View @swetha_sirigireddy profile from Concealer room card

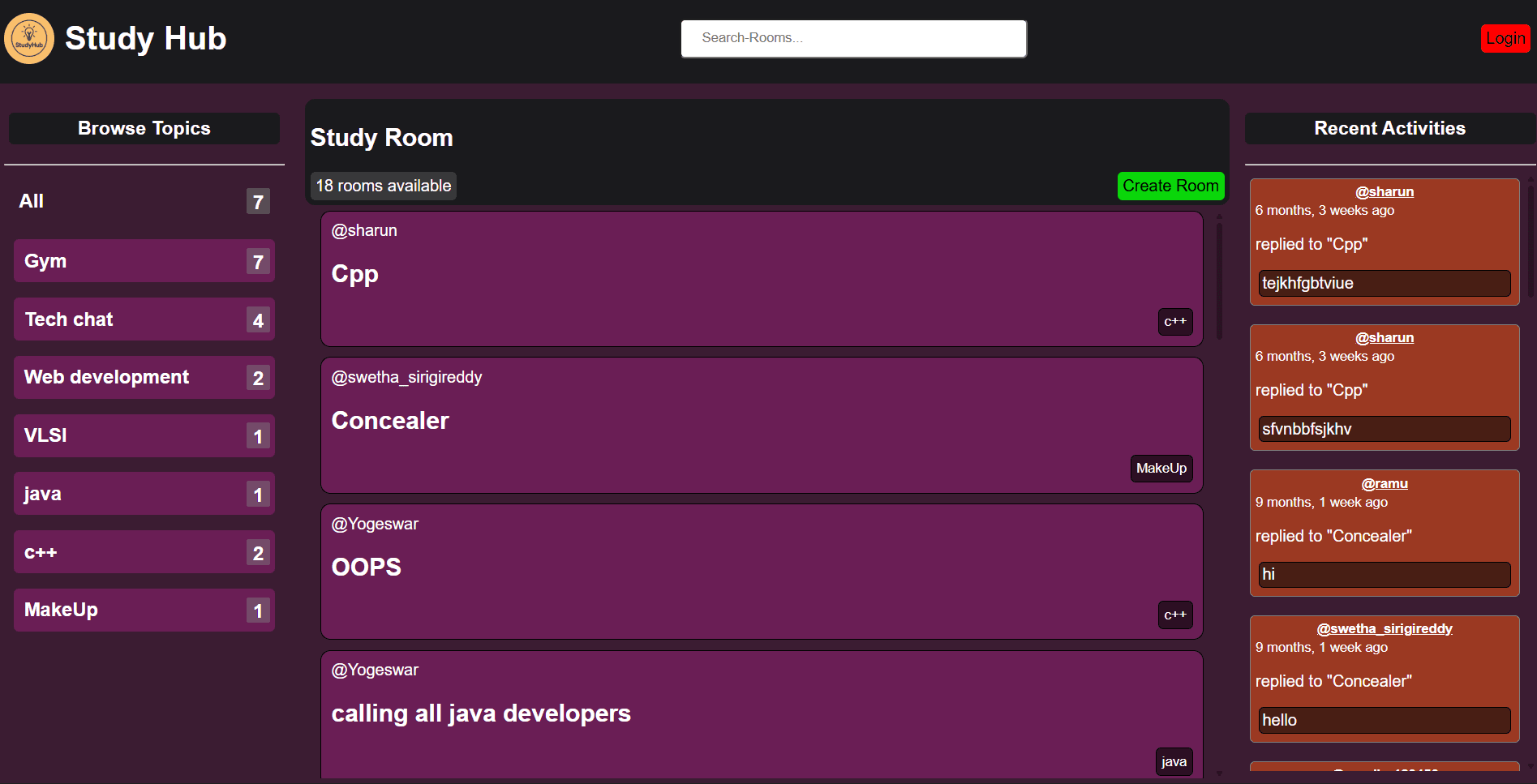(x=406, y=377)
